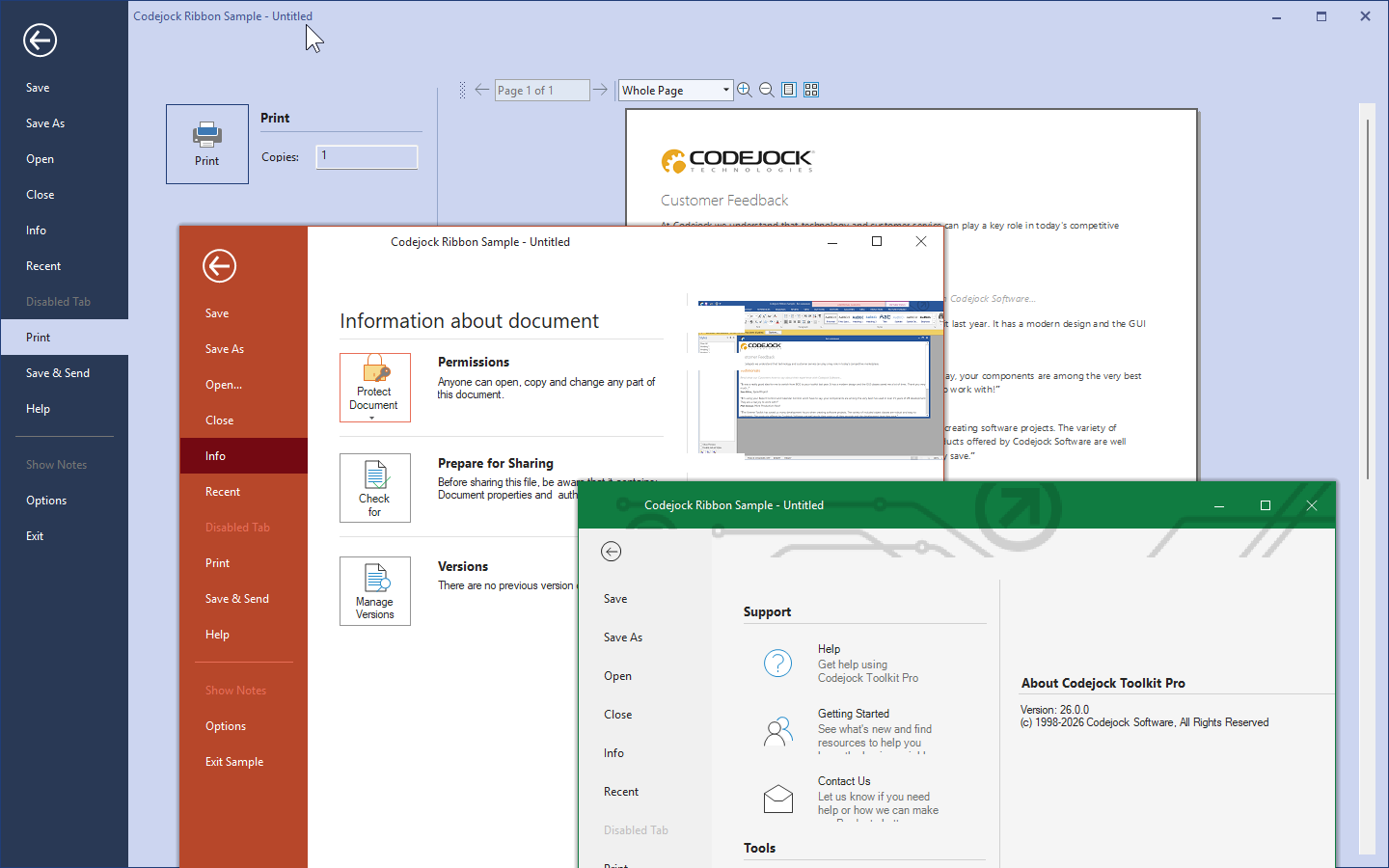This screenshot has height=868, width=1389.
Task: Click the Version: 26.0.0 text
Action: click(1054, 710)
